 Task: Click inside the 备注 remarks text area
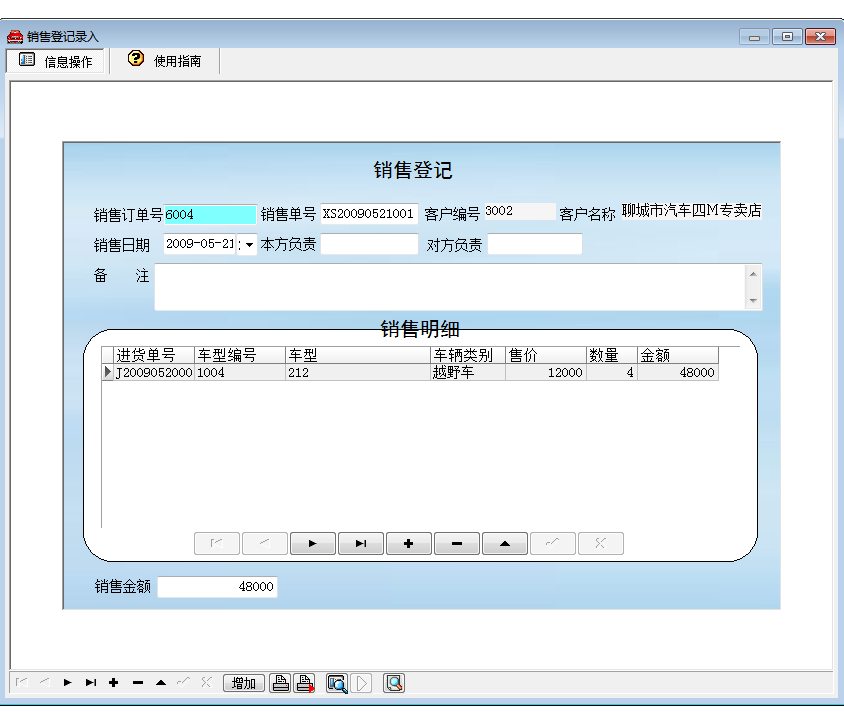coord(450,287)
